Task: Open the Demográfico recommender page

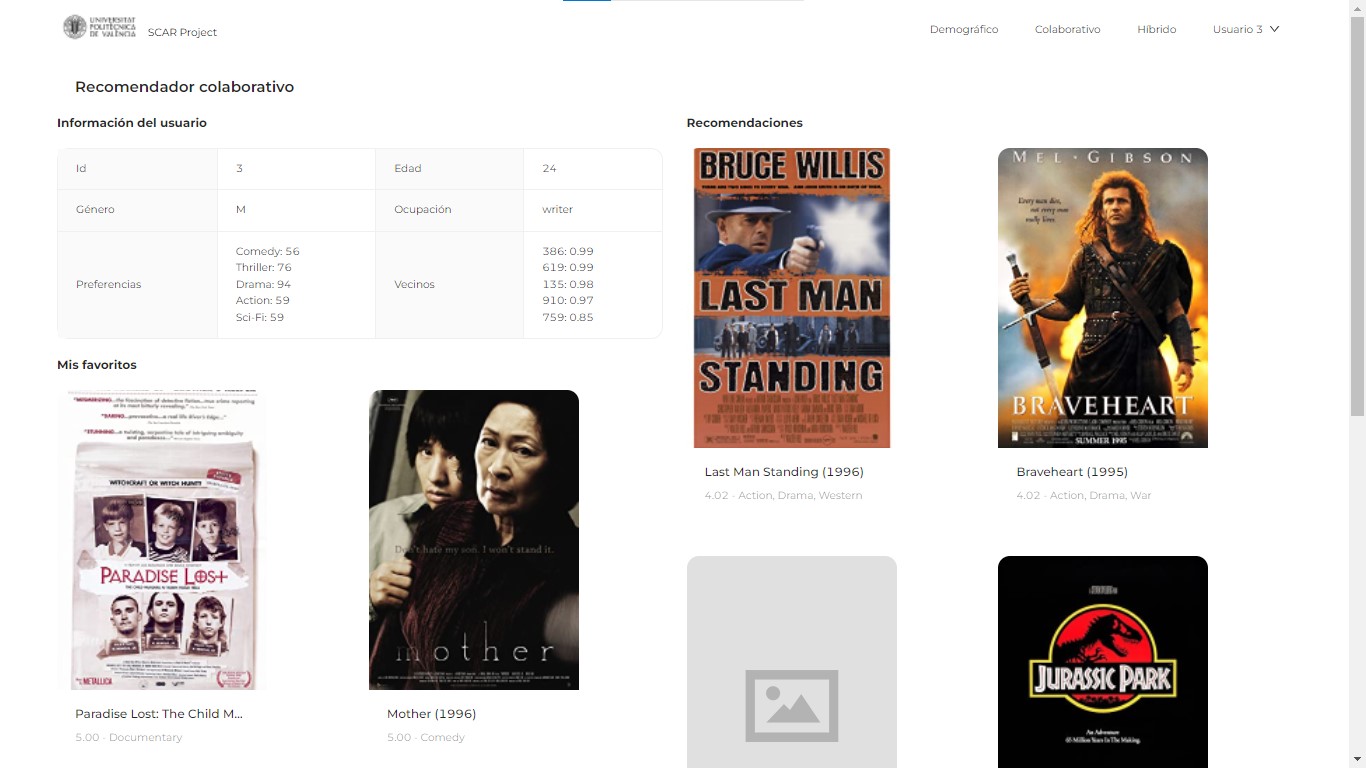Action: (x=964, y=29)
